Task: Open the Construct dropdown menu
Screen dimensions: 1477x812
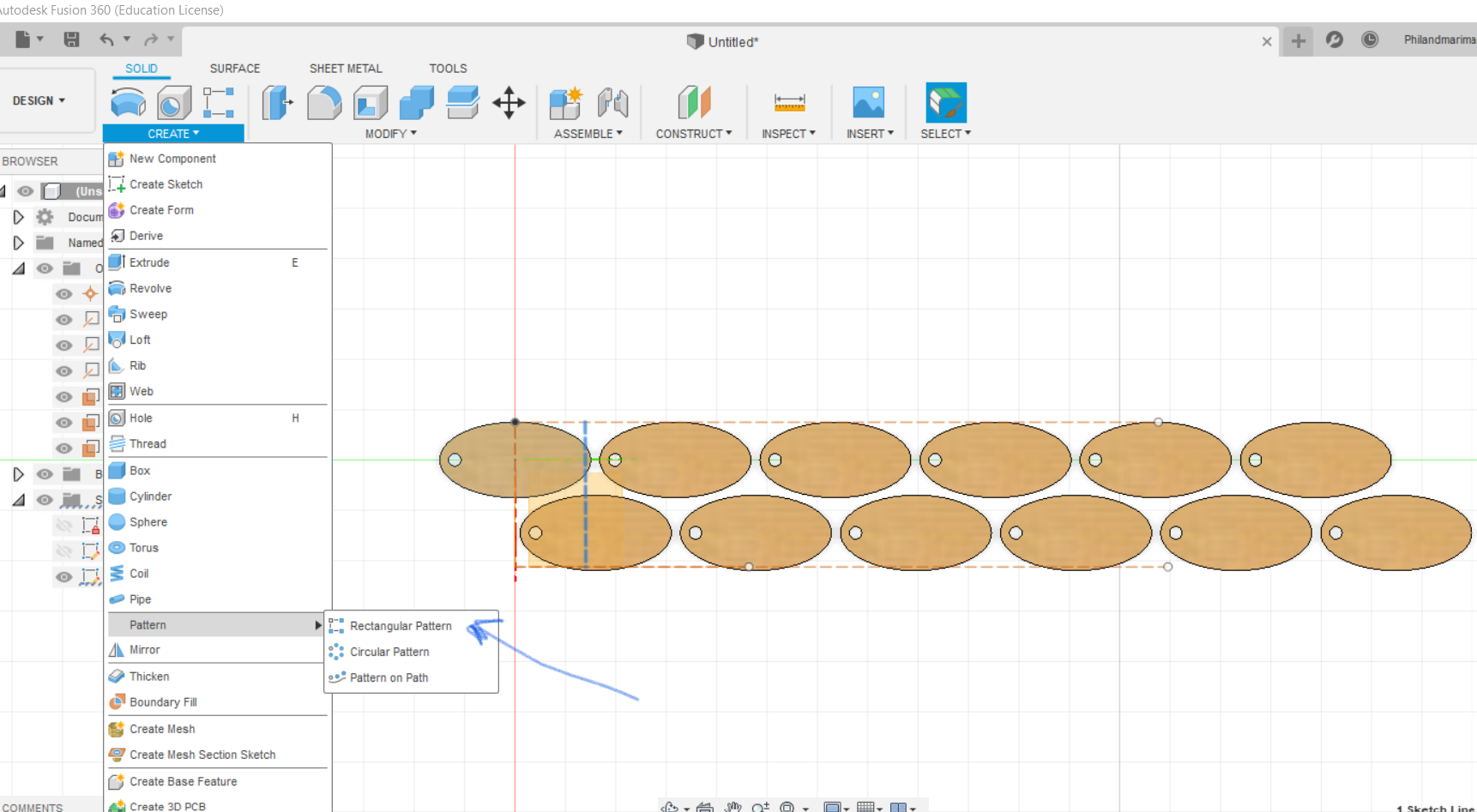Action: (694, 133)
